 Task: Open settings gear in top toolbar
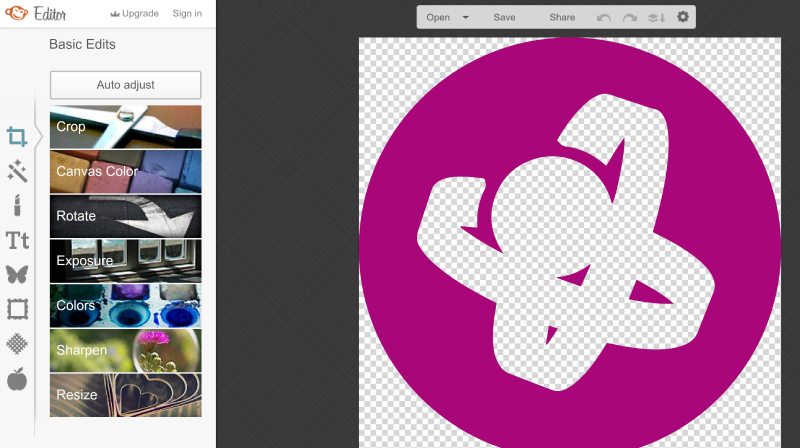[x=683, y=17]
